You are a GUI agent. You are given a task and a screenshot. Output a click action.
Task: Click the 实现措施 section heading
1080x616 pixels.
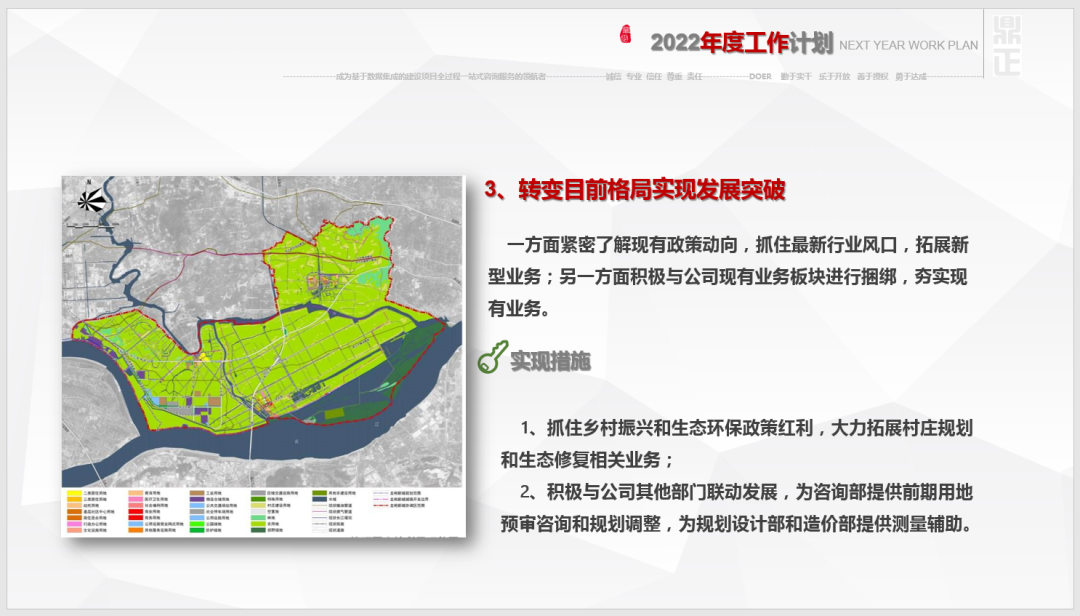tap(550, 360)
